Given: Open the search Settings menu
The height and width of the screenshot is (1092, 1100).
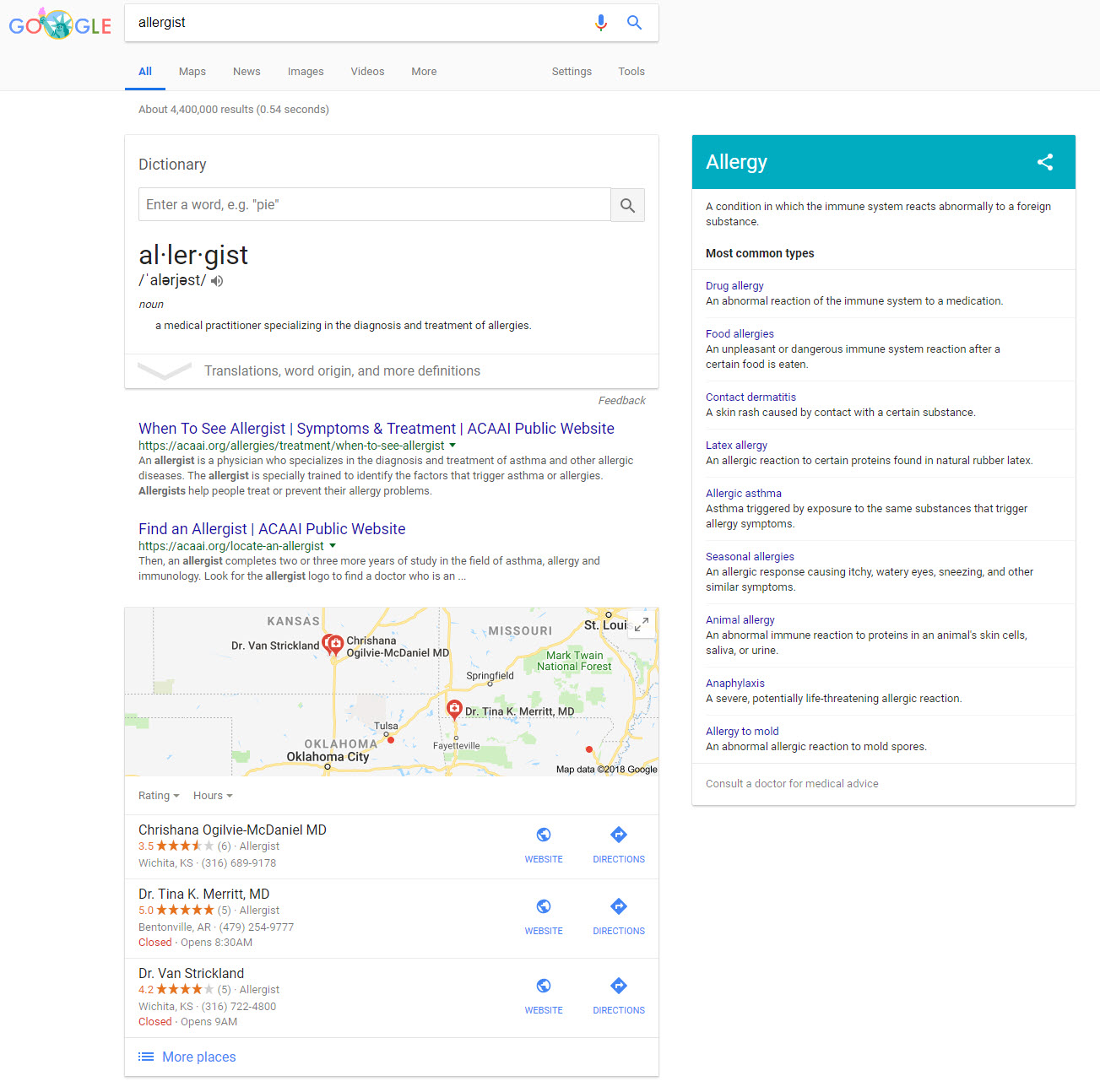Looking at the screenshot, I should (572, 72).
